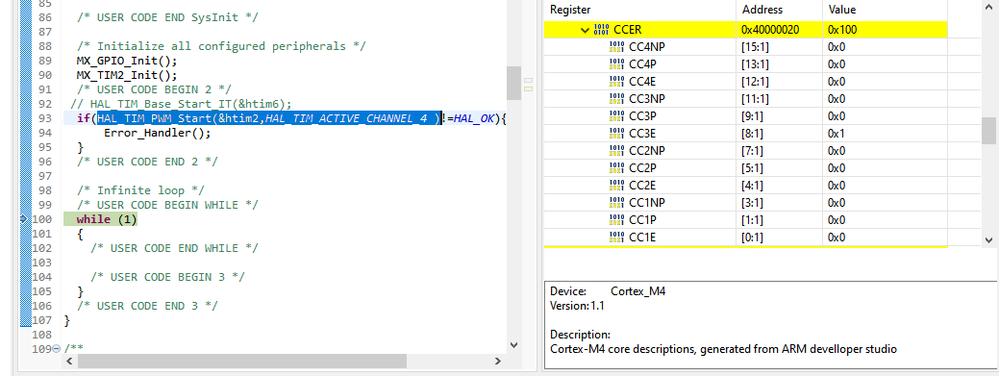The width and height of the screenshot is (999, 376).
Task: Select the CC4NP value 0x0
Action: pos(837,47)
